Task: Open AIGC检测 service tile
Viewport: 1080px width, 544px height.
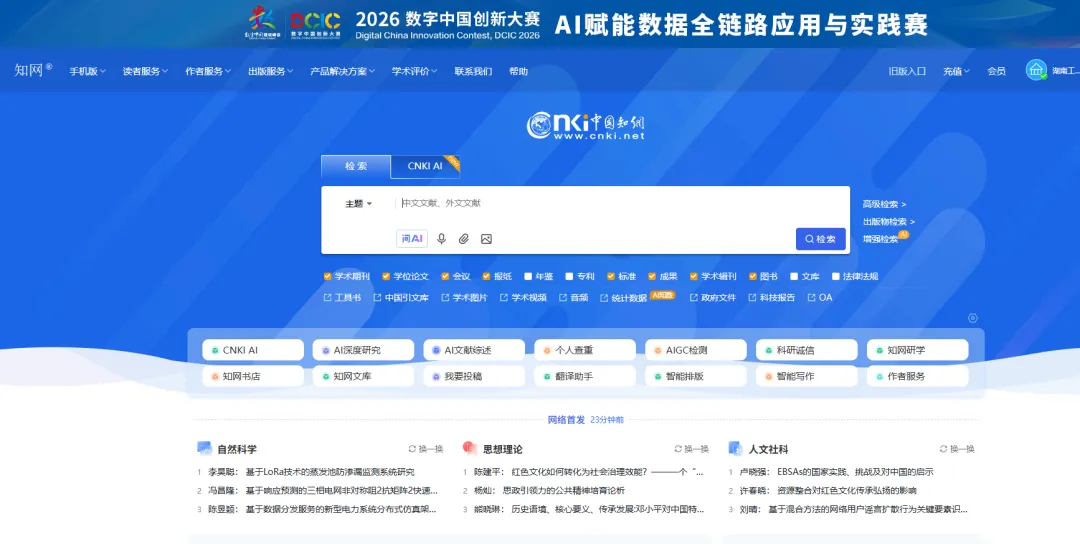Action: tap(696, 350)
